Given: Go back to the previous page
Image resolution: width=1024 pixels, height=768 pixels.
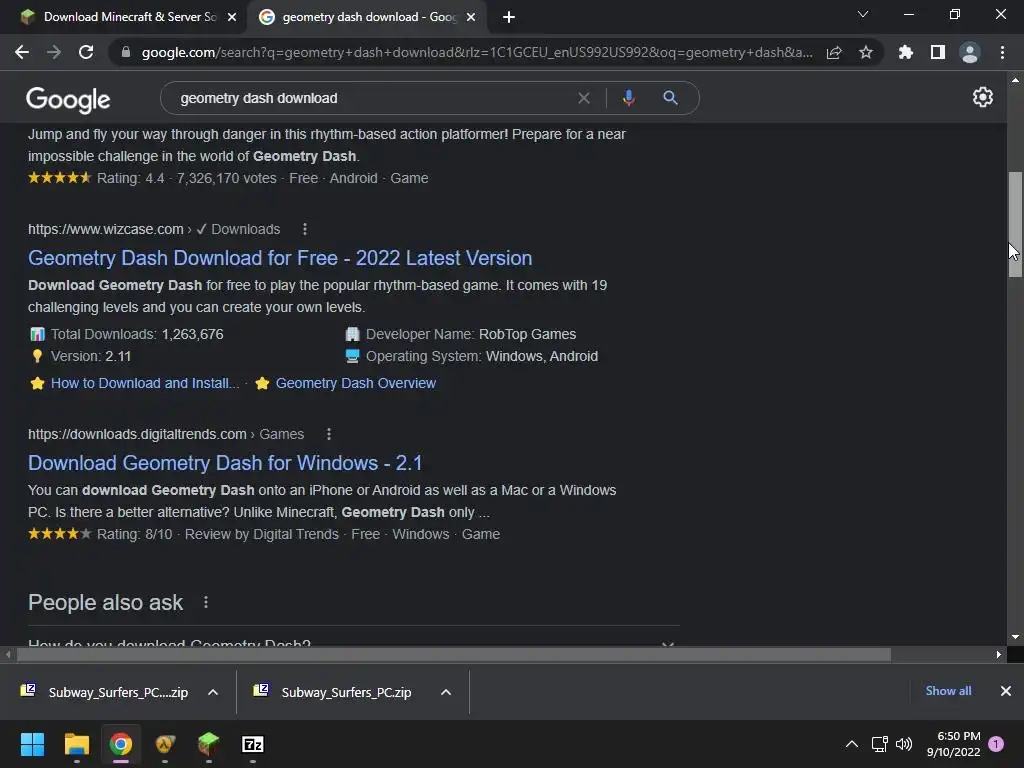Looking at the screenshot, I should (x=22, y=52).
